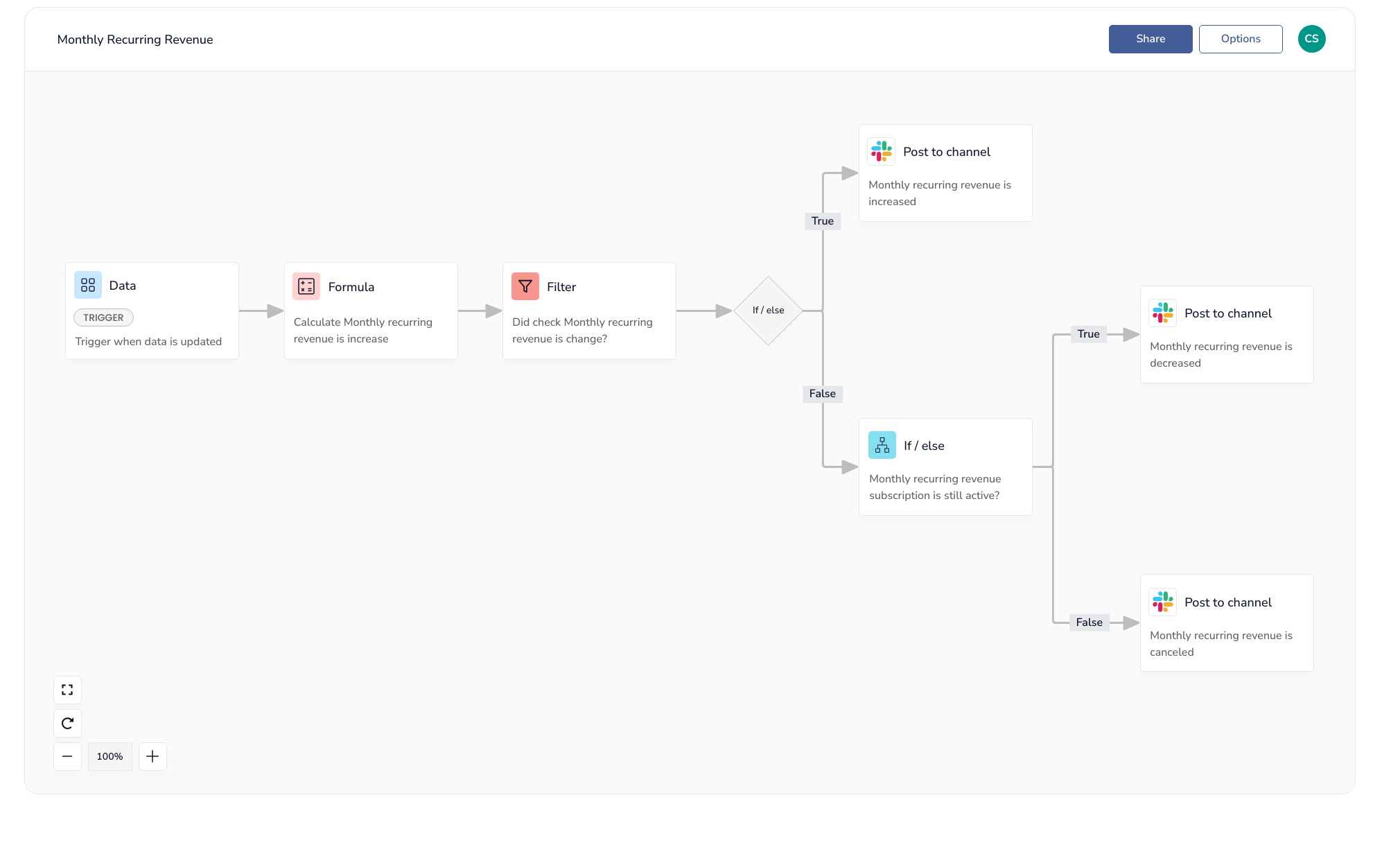Select the If / else diamond node
The height and width of the screenshot is (863, 1400).
(768, 311)
